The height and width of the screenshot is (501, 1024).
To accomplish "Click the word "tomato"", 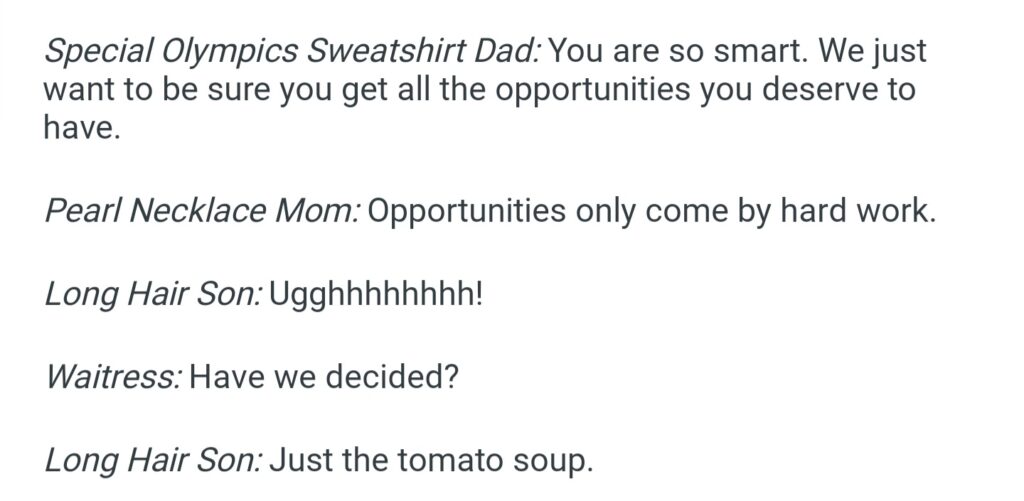I will [453, 460].
